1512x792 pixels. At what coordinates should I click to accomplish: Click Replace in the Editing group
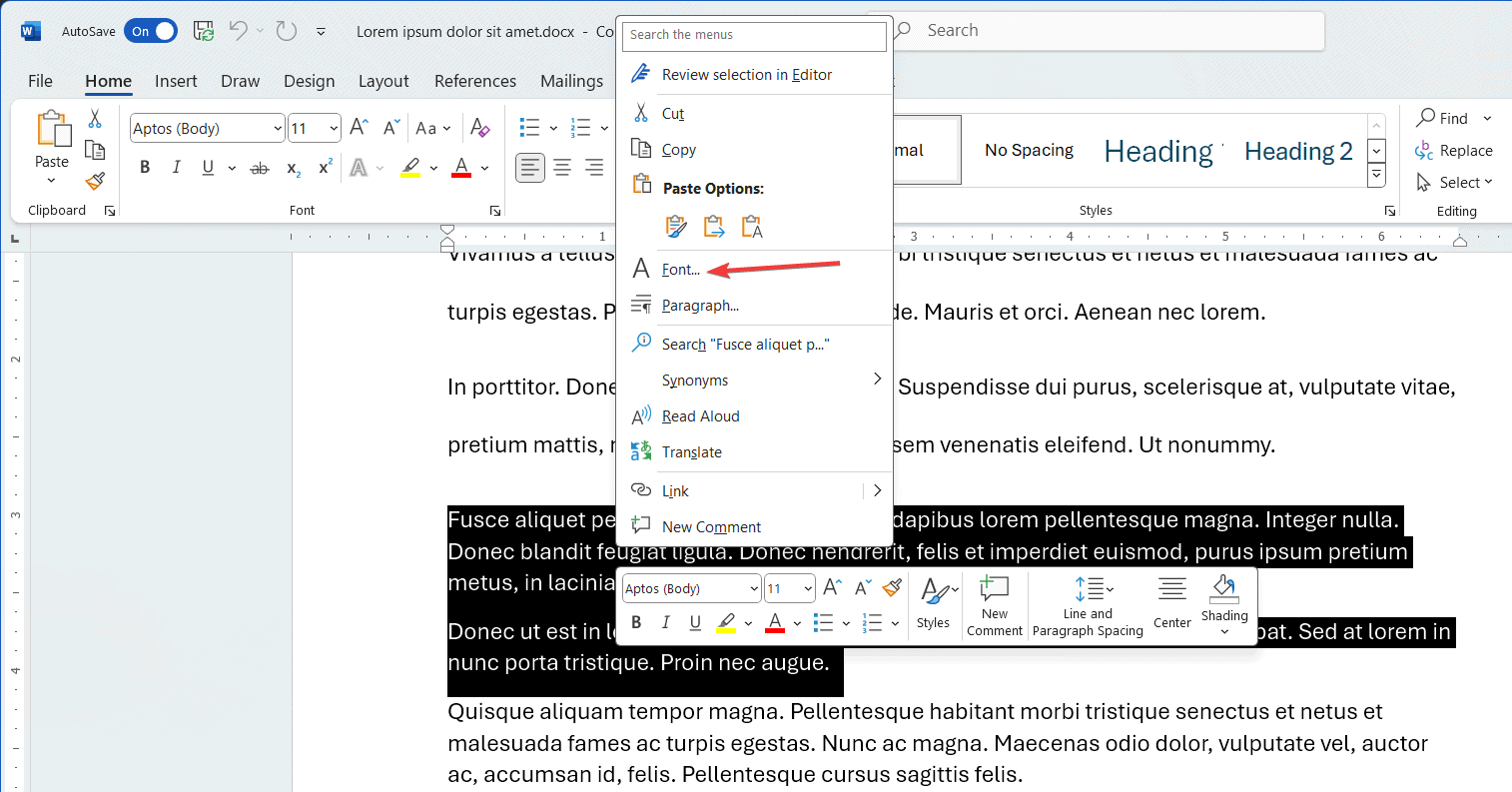tap(1454, 151)
